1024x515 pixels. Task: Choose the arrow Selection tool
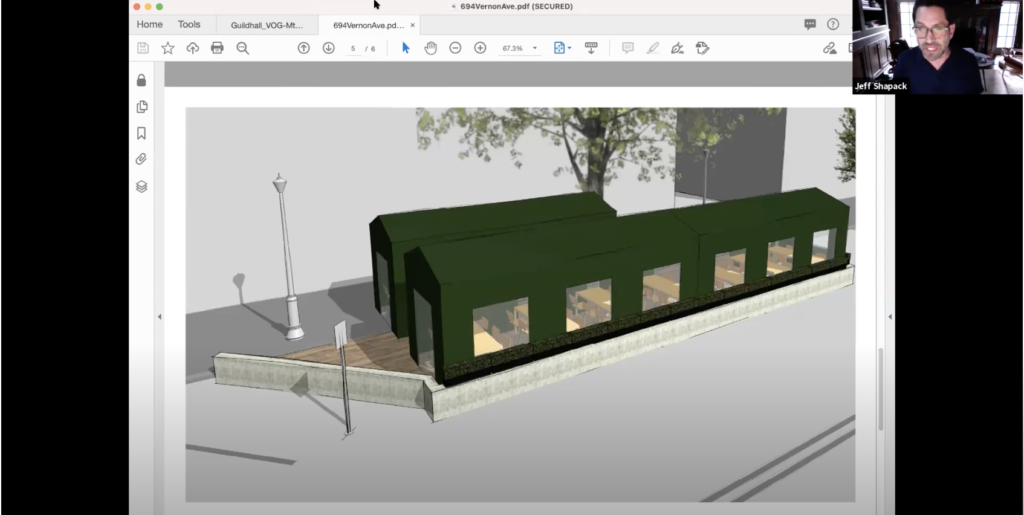click(x=405, y=48)
